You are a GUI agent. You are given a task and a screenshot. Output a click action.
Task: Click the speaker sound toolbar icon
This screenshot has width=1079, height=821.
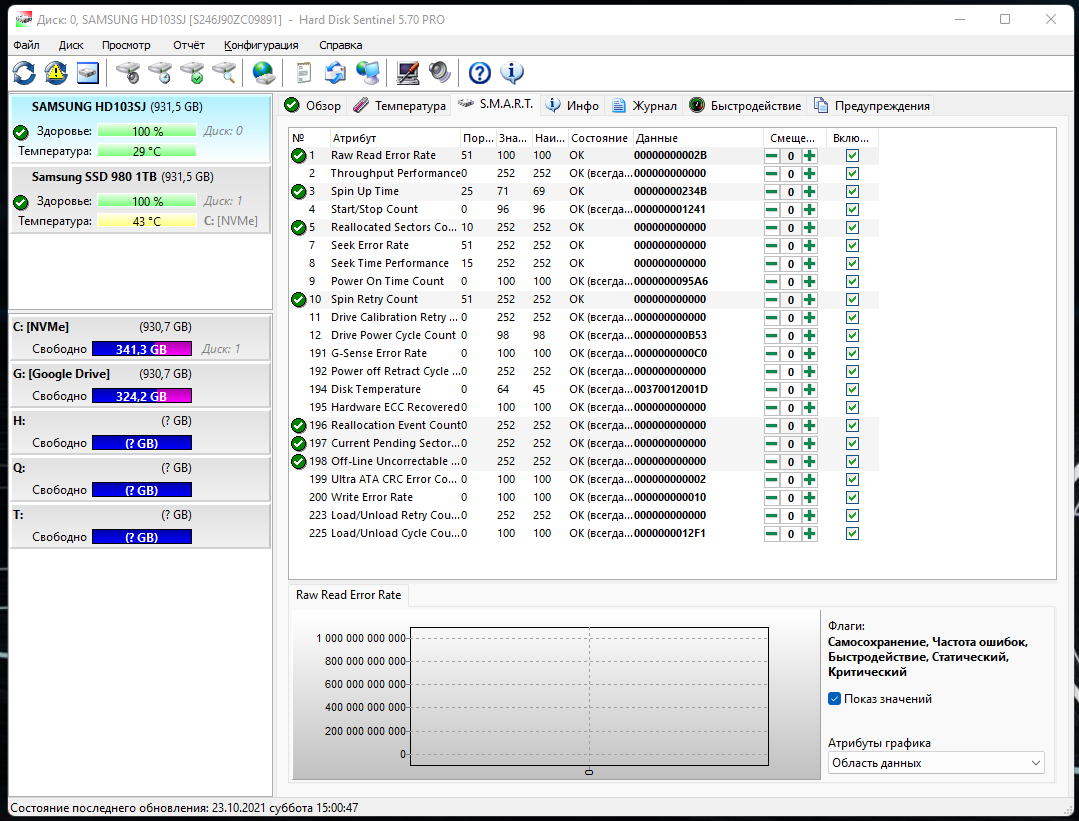(439, 73)
